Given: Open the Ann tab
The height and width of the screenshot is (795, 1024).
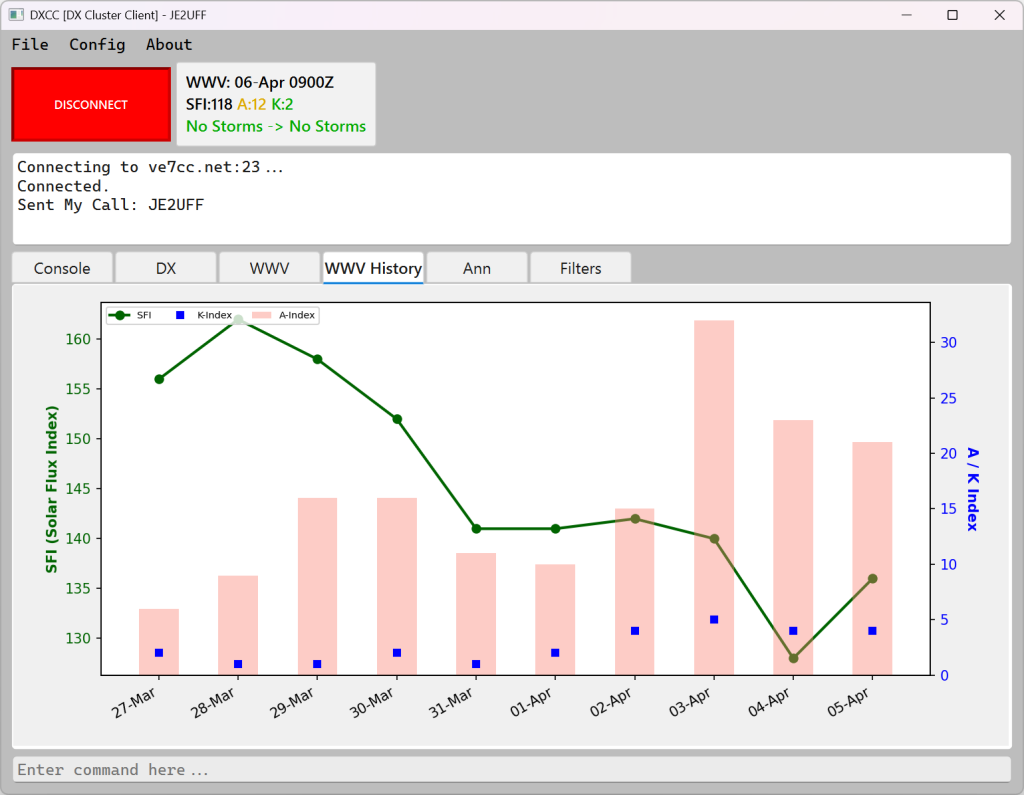Looking at the screenshot, I should click(477, 268).
